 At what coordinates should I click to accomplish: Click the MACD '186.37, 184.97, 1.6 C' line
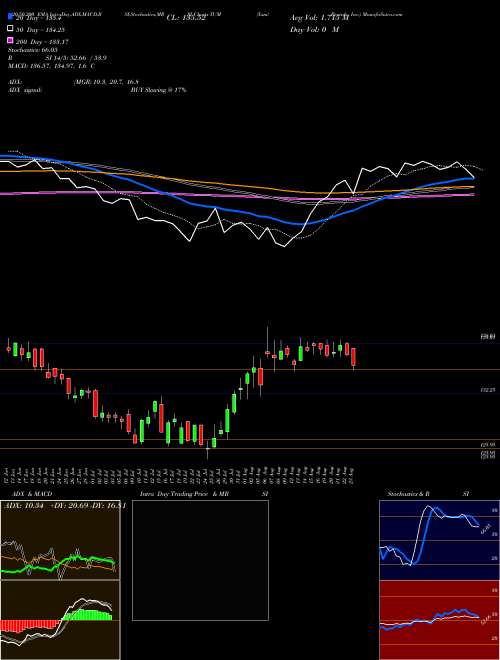51,66
